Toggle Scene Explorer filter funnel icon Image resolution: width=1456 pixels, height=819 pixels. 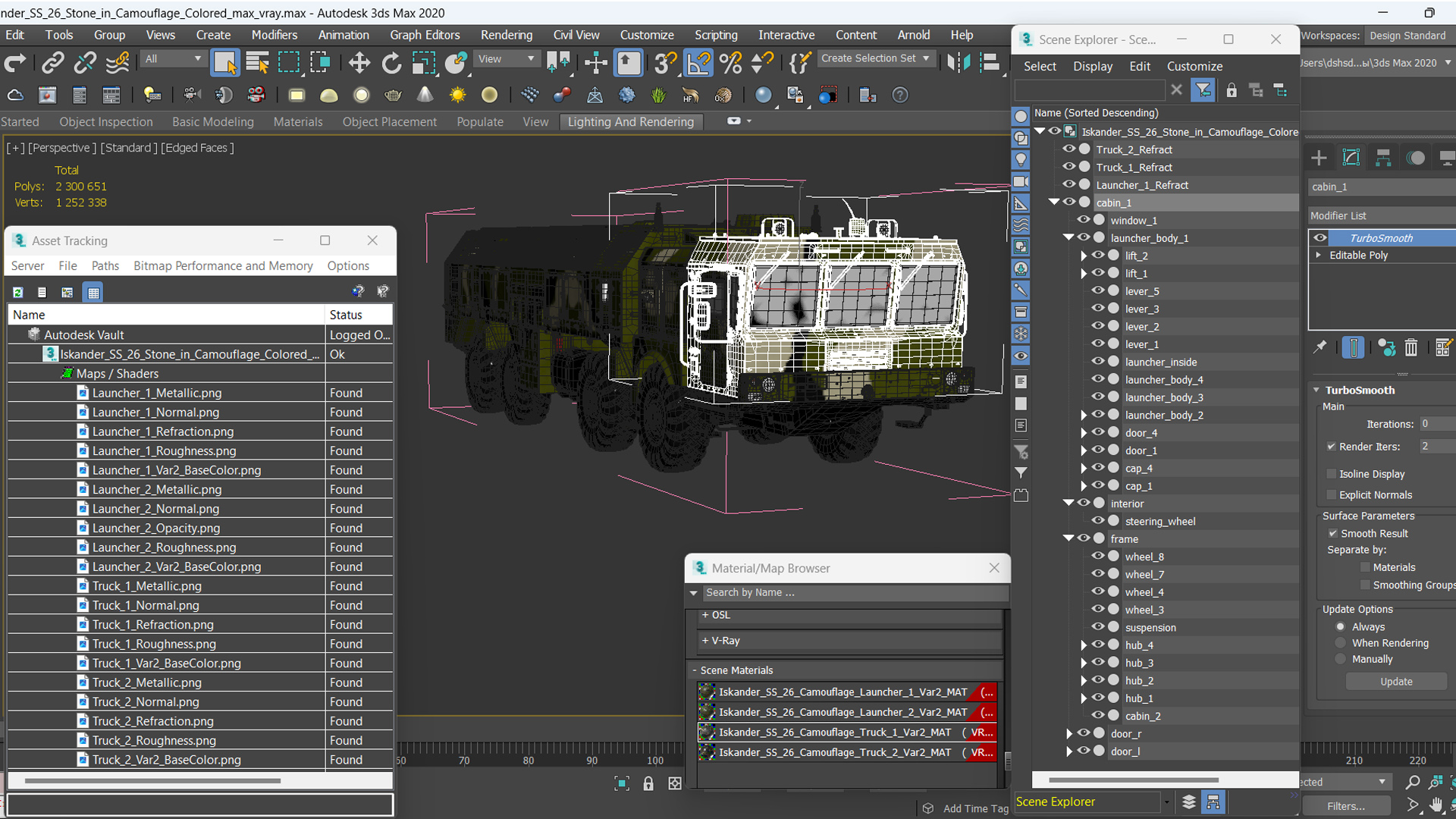click(1203, 90)
